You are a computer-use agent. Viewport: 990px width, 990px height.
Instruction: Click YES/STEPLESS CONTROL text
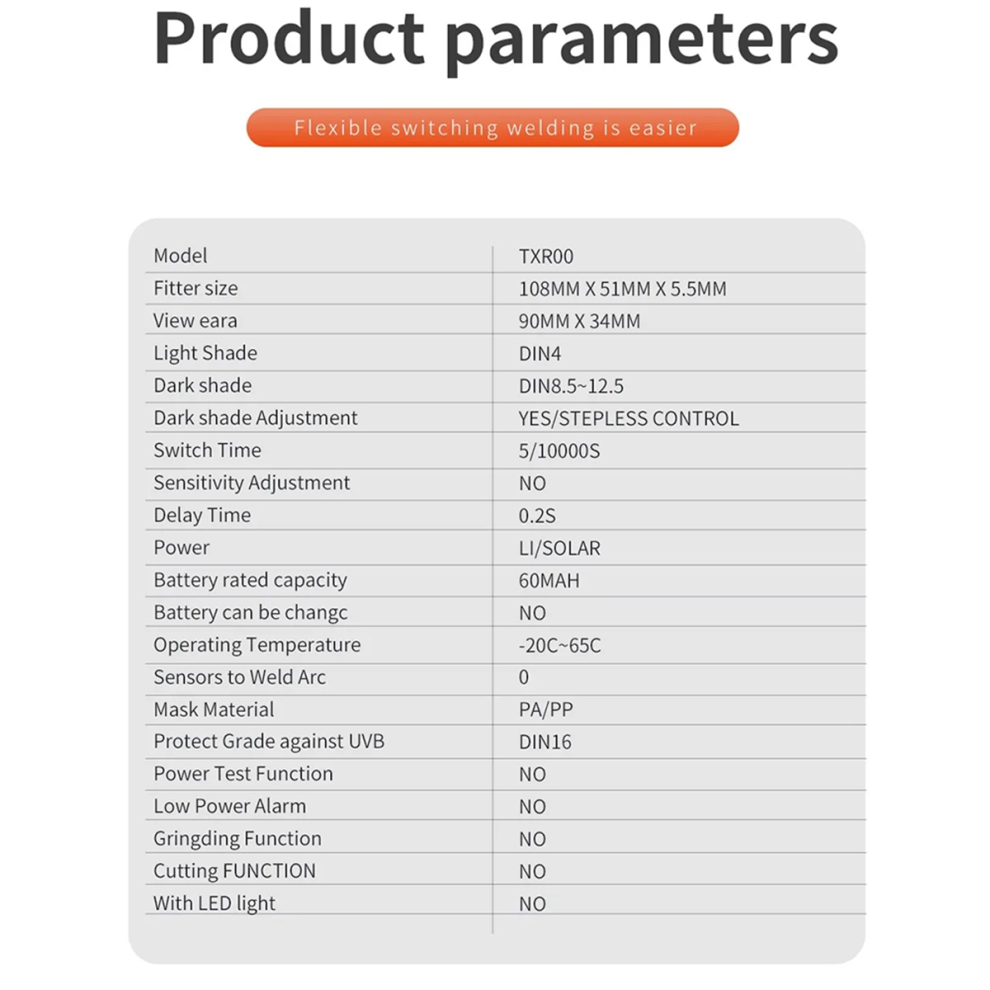(629, 419)
